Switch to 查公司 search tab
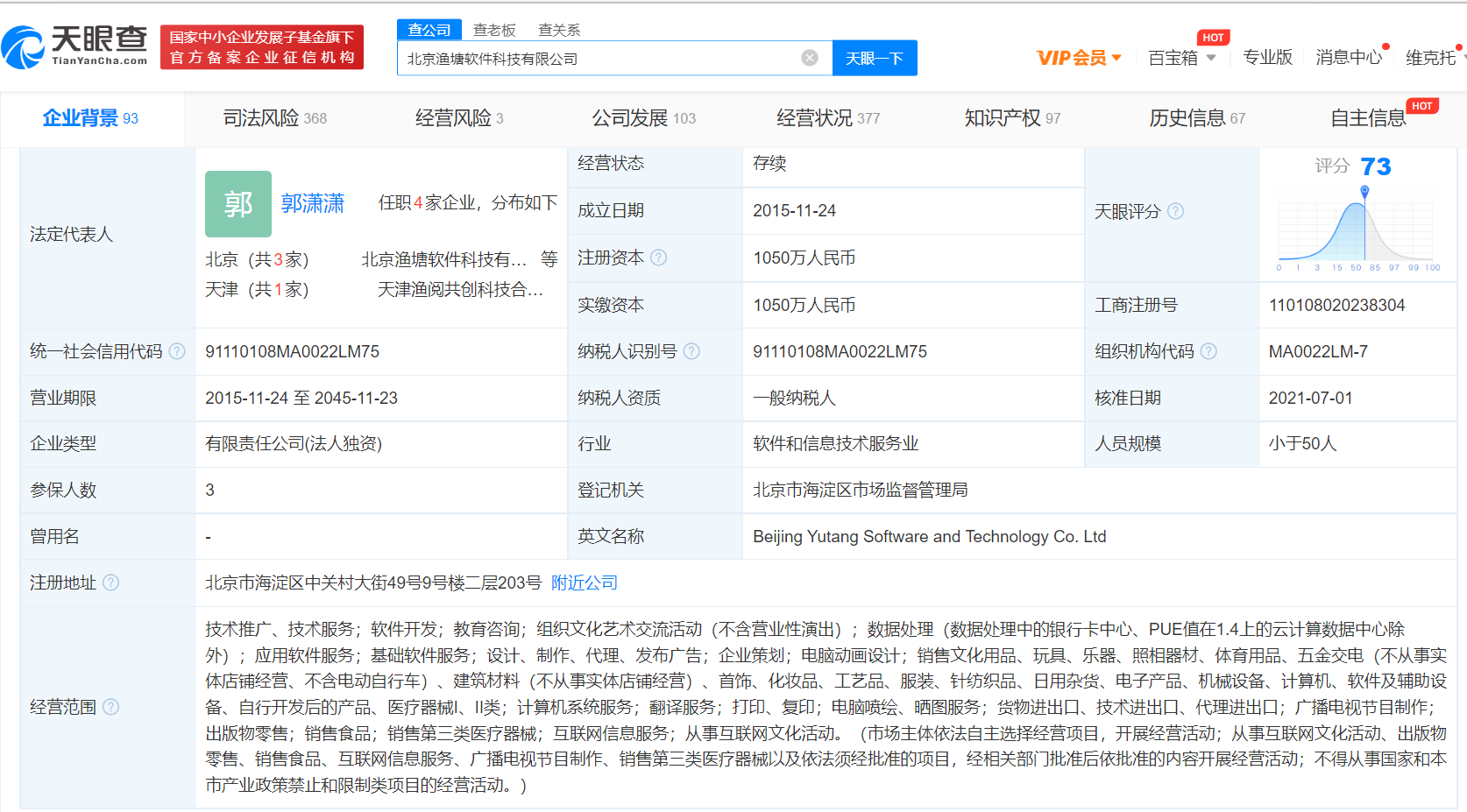 point(429,30)
